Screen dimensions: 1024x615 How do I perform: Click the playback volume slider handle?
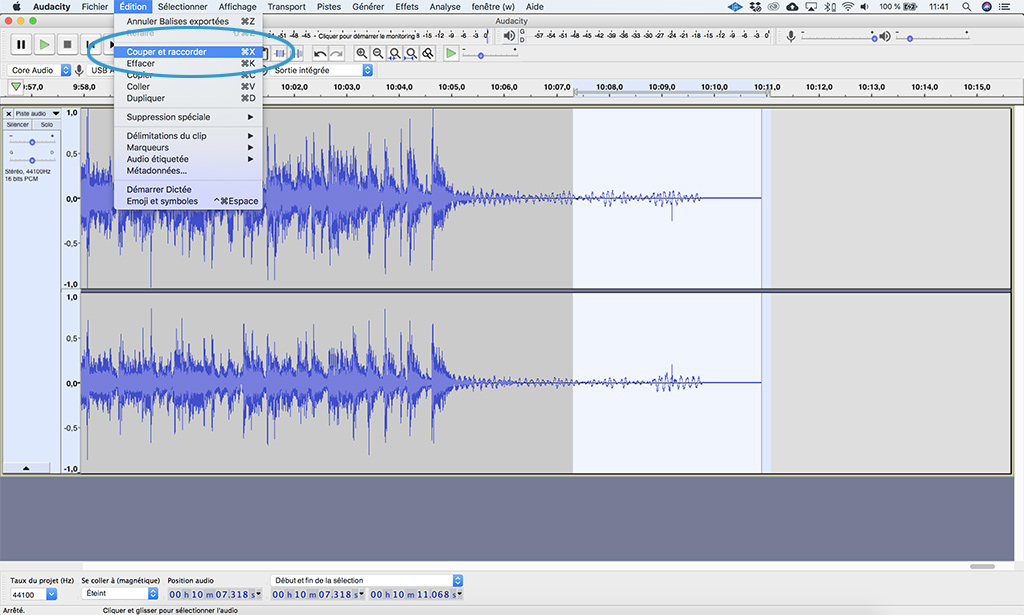(x=909, y=39)
